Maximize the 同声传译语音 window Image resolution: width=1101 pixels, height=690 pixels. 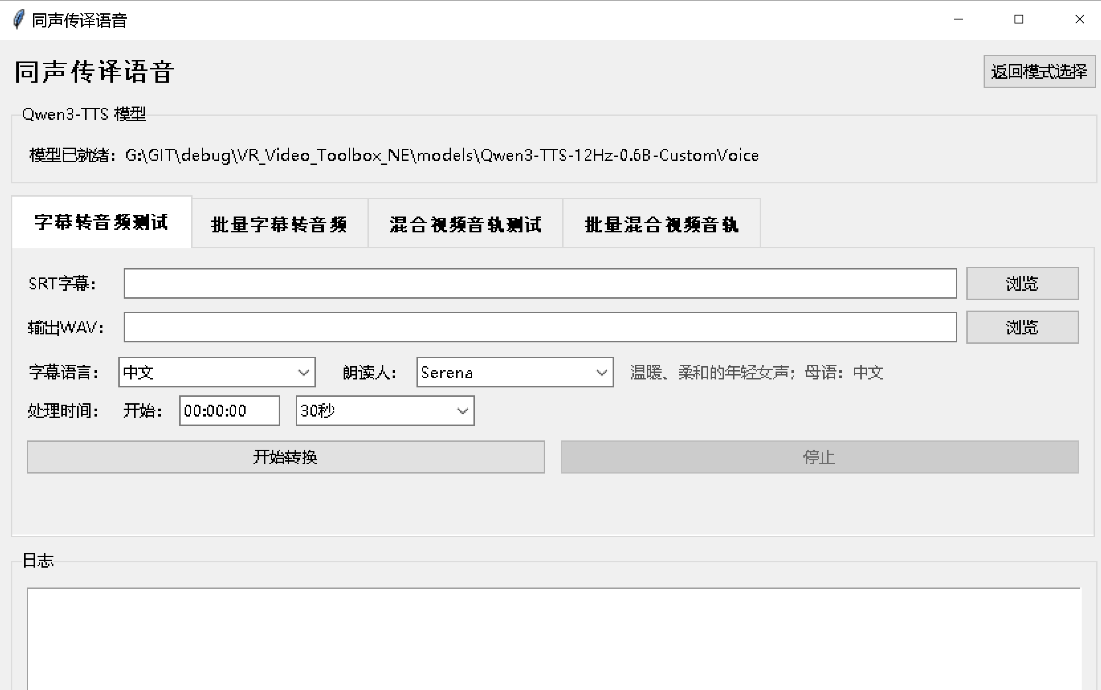tap(1019, 20)
